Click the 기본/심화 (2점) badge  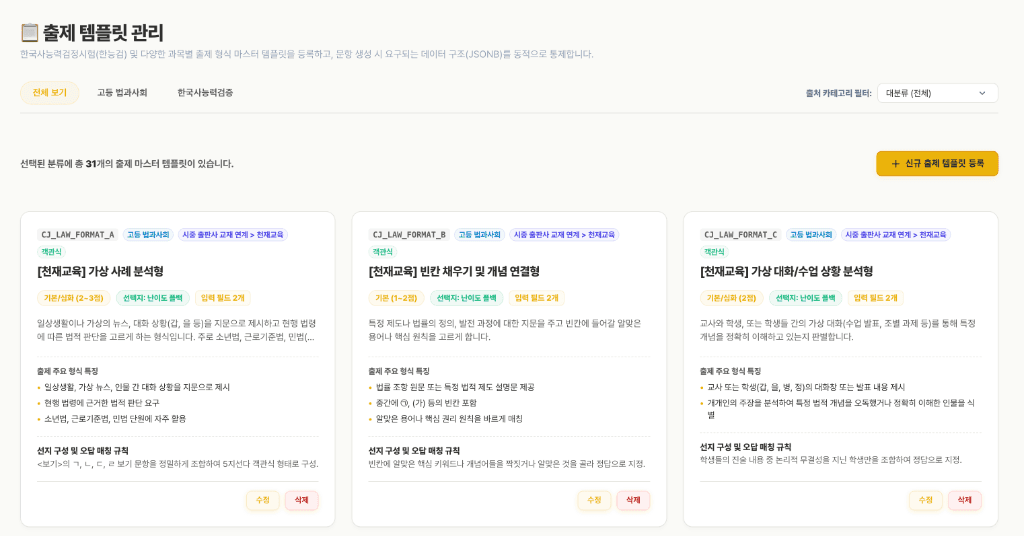pyautogui.click(x=732, y=298)
